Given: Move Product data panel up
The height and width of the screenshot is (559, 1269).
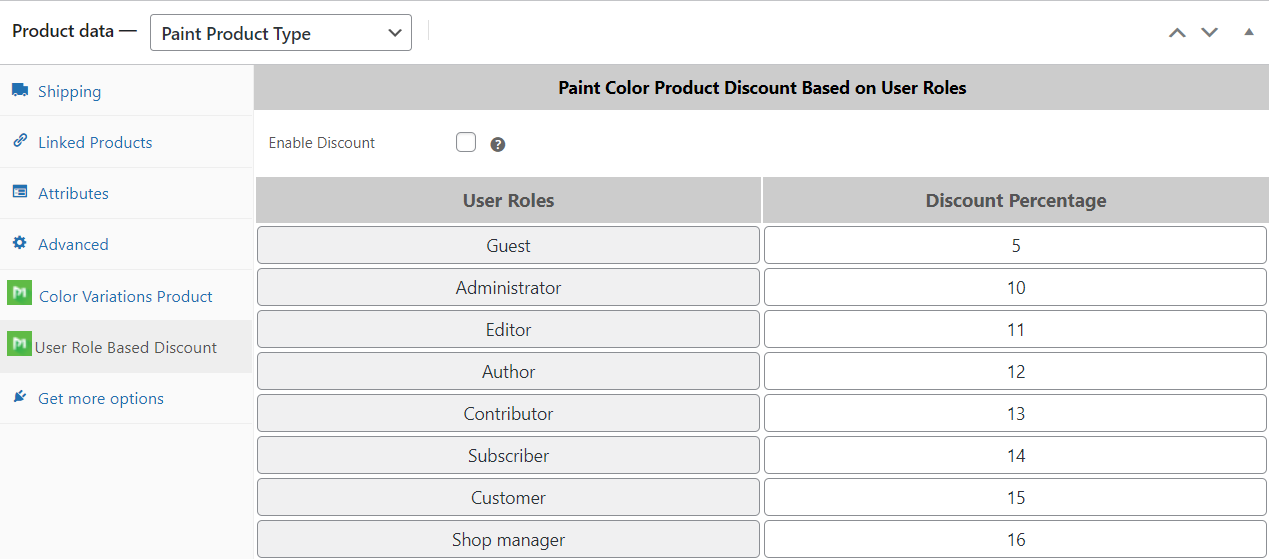Looking at the screenshot, I should 1177,32.
